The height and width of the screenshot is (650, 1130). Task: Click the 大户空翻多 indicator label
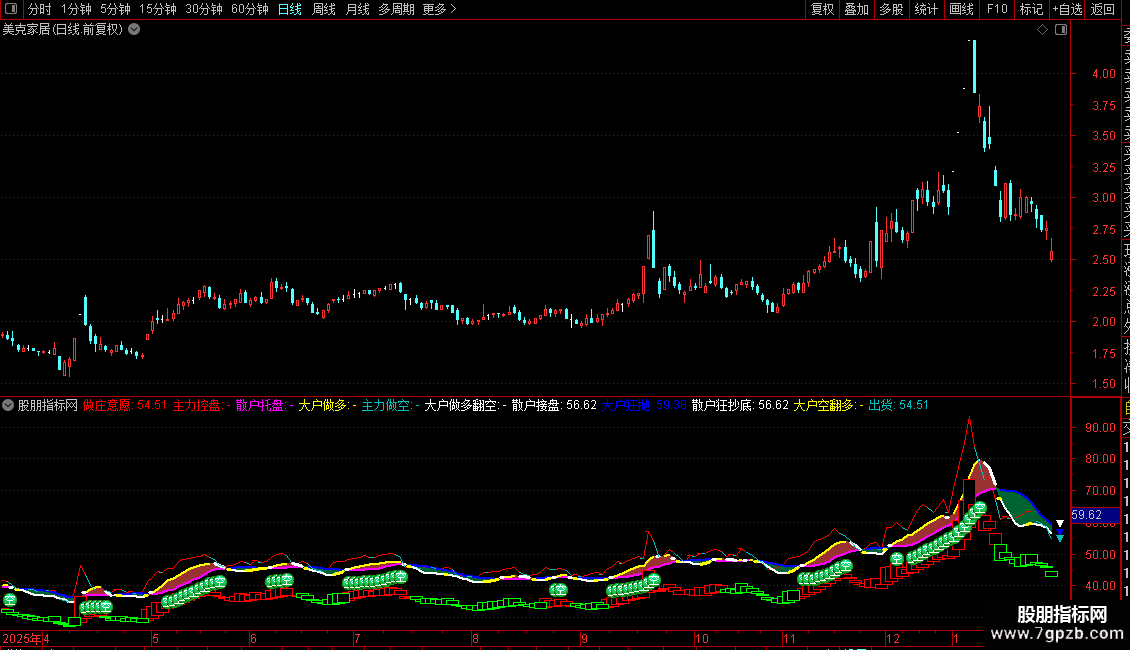tap(828, 405)
